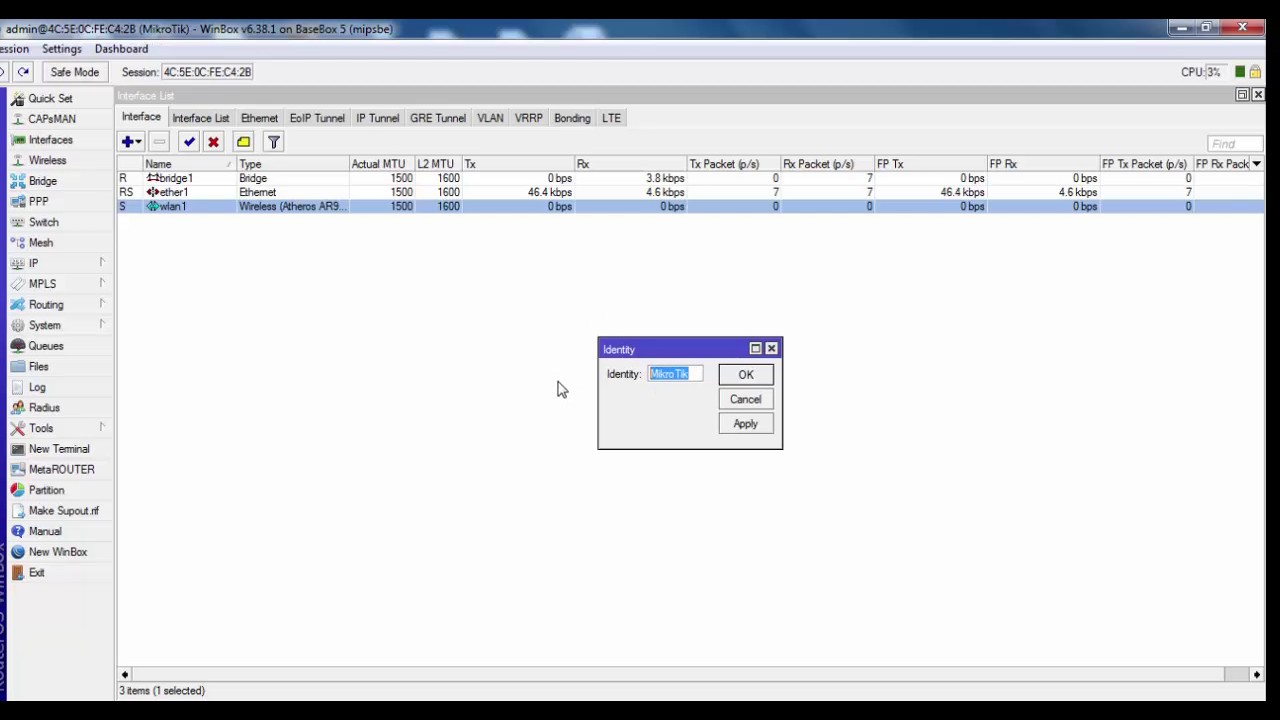The height and width of the screenshot is (720, 1280).
Task: Open column selector dropdown arrow in table header
Action: 1256,164
